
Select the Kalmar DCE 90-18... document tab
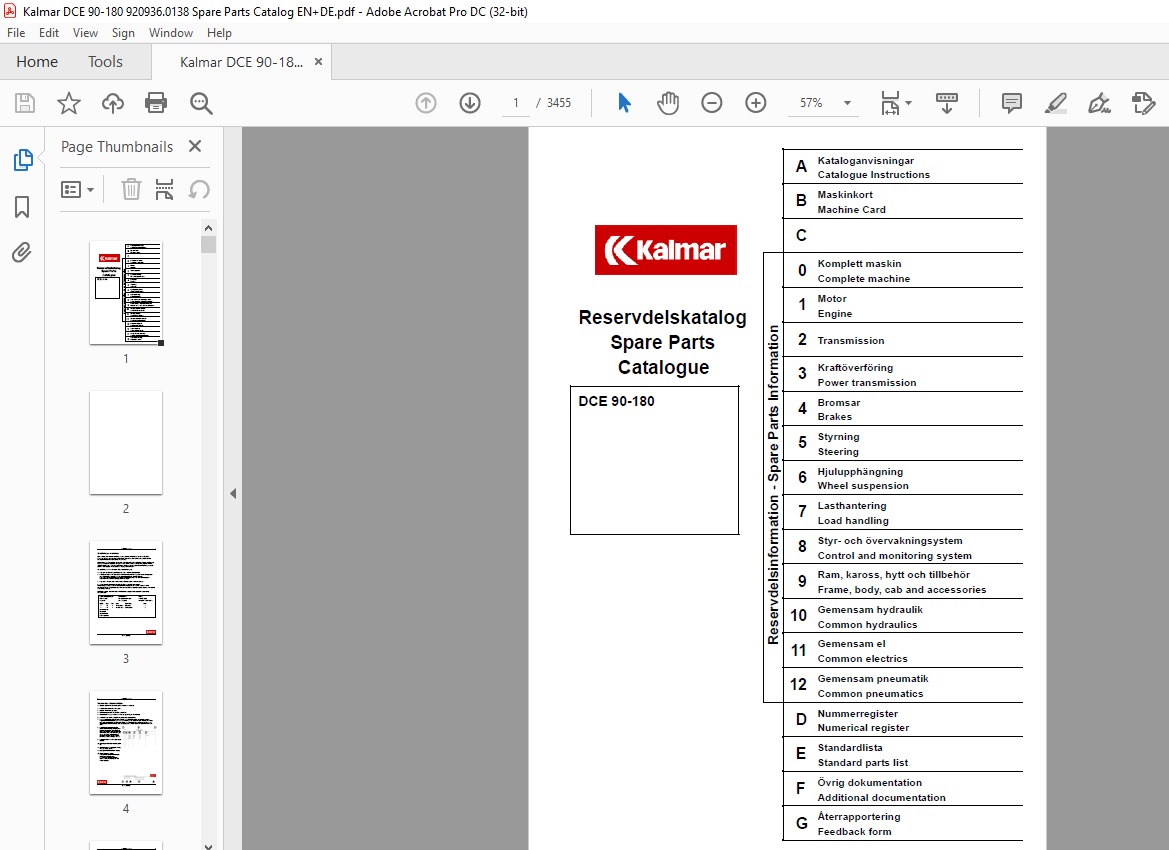(x=242, y=62)
